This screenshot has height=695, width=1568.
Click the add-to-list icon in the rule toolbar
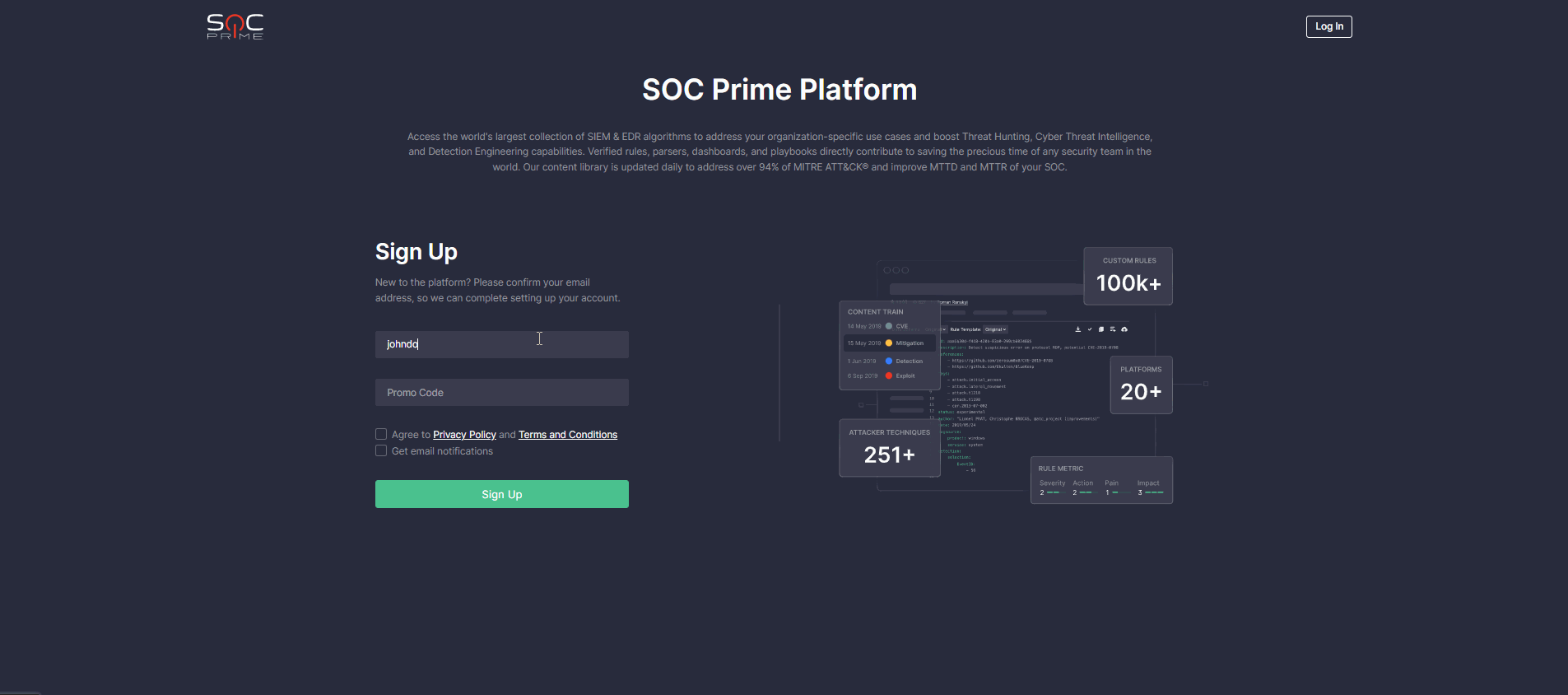[1113, 329]
